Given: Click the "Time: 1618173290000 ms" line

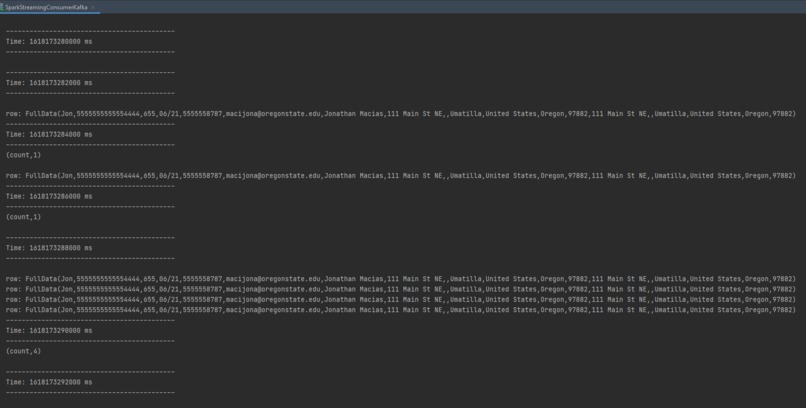Looking at the screenshot, I should (x=49, y=330).
